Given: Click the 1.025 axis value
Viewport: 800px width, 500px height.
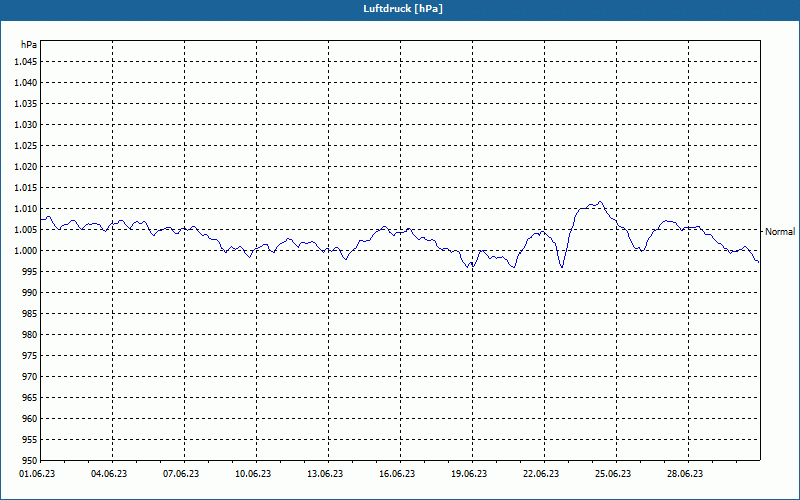Looking at the screenshot, I should [25, 145].
